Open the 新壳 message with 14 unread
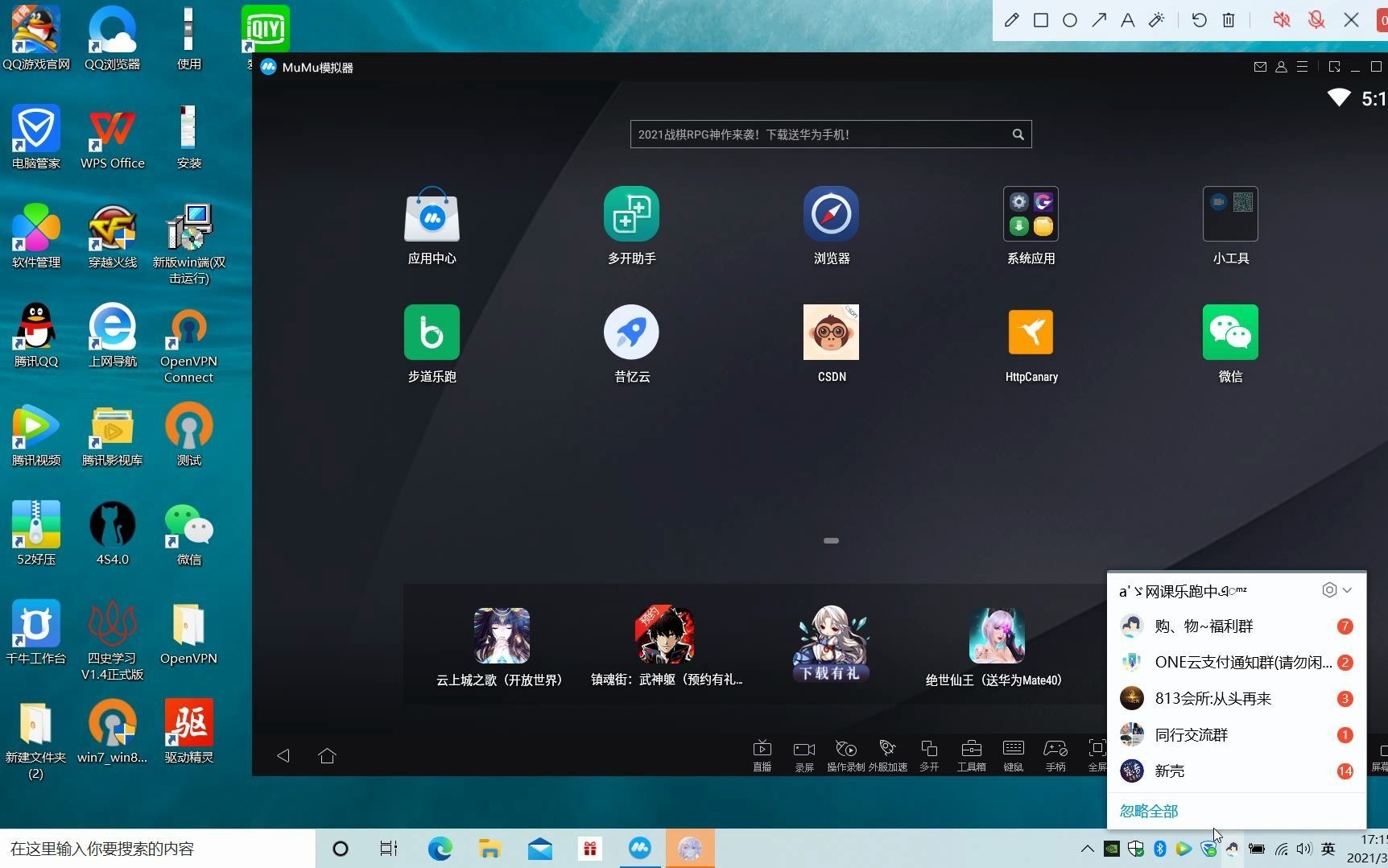The image size is (1388, 868). pyautogui.click(x=1237, y=771)
